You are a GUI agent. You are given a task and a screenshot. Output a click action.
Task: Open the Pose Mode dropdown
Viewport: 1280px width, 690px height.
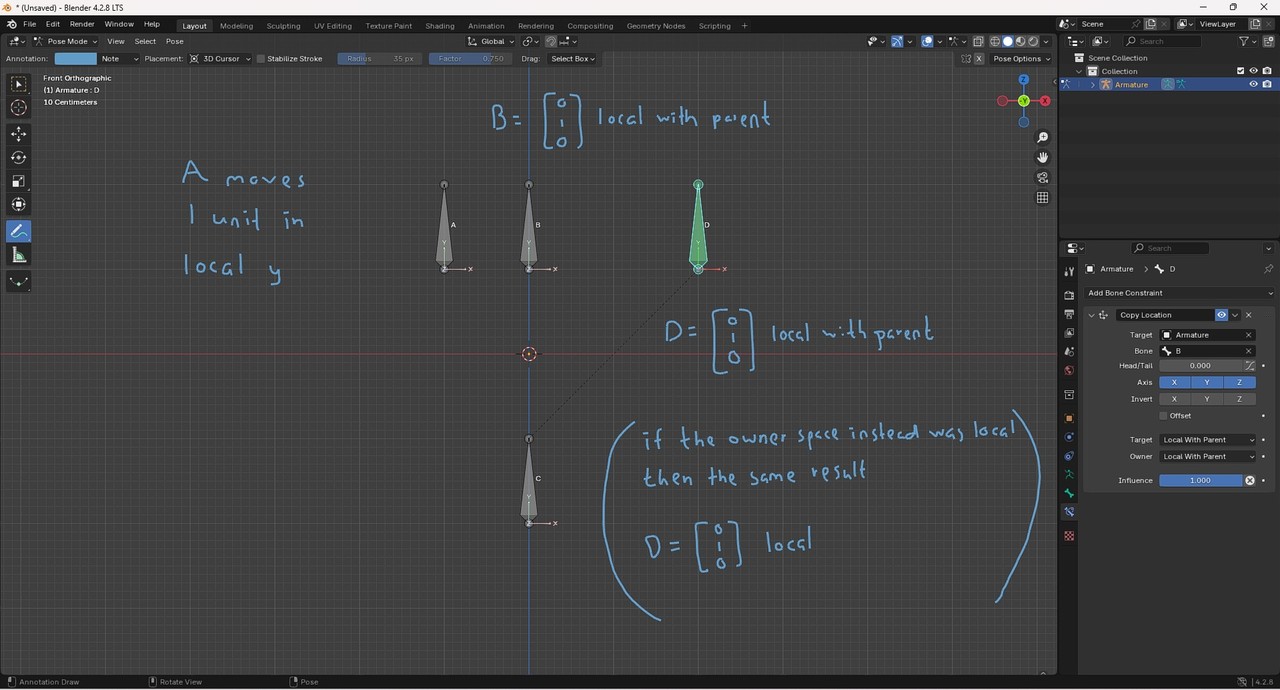65,41
